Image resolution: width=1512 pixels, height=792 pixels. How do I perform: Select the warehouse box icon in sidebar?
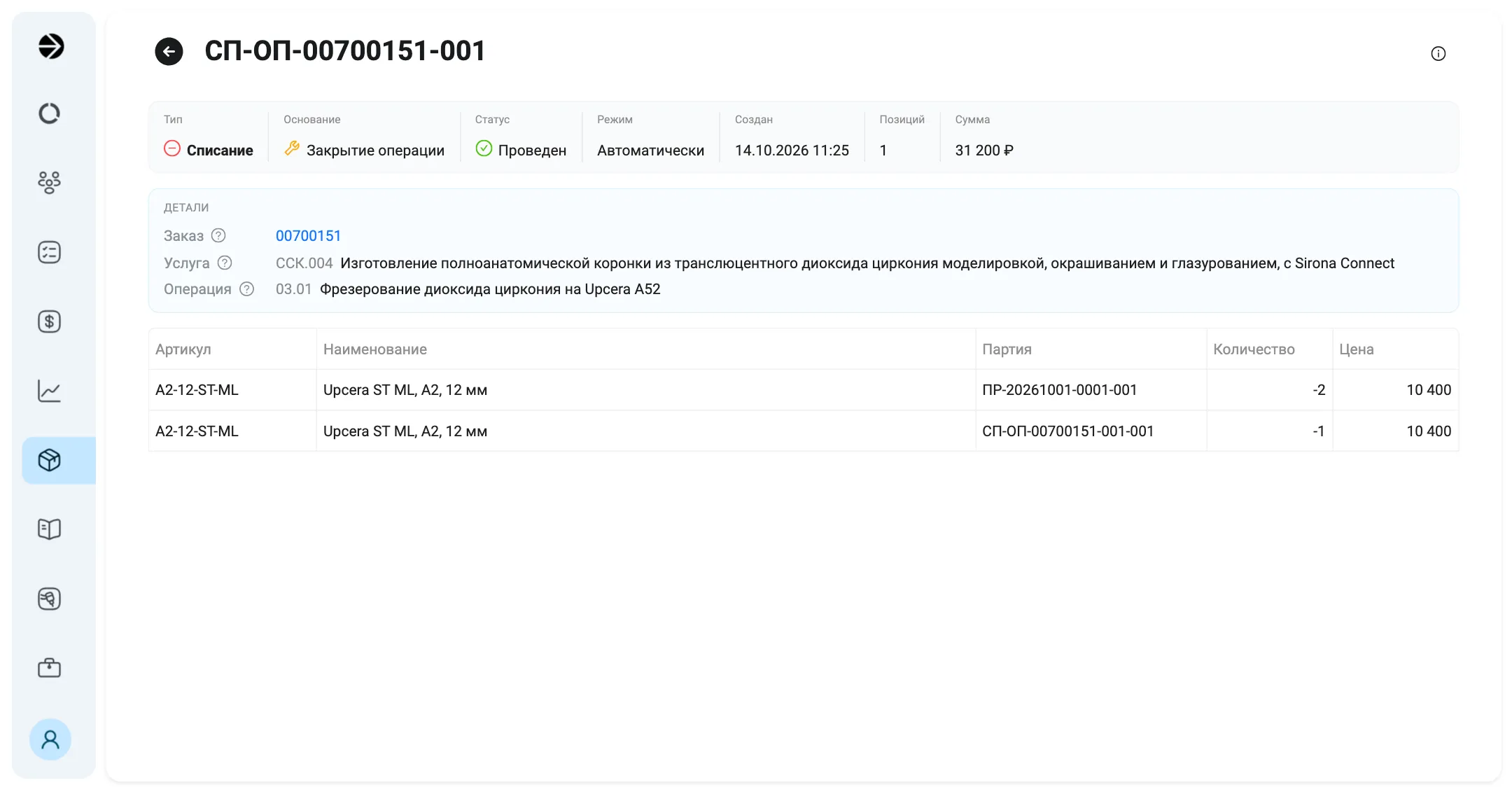coord(59,460)
